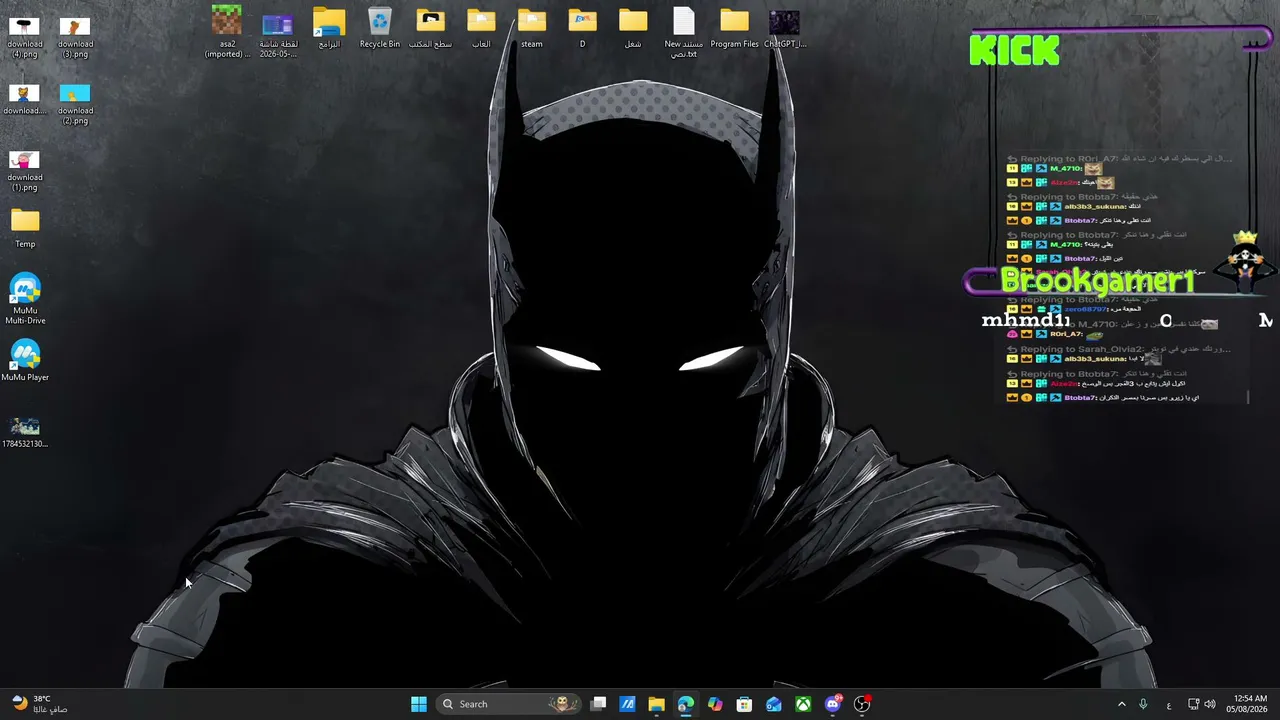Open Microsoft Store from taskbar
The image size is (1280, 720).
coord(744,704)
